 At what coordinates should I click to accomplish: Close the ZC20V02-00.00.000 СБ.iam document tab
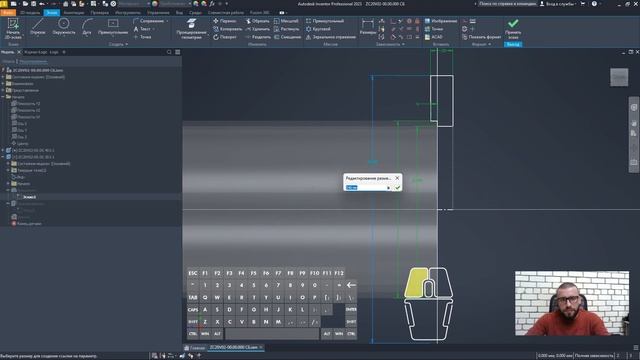[x=261, y=347]
